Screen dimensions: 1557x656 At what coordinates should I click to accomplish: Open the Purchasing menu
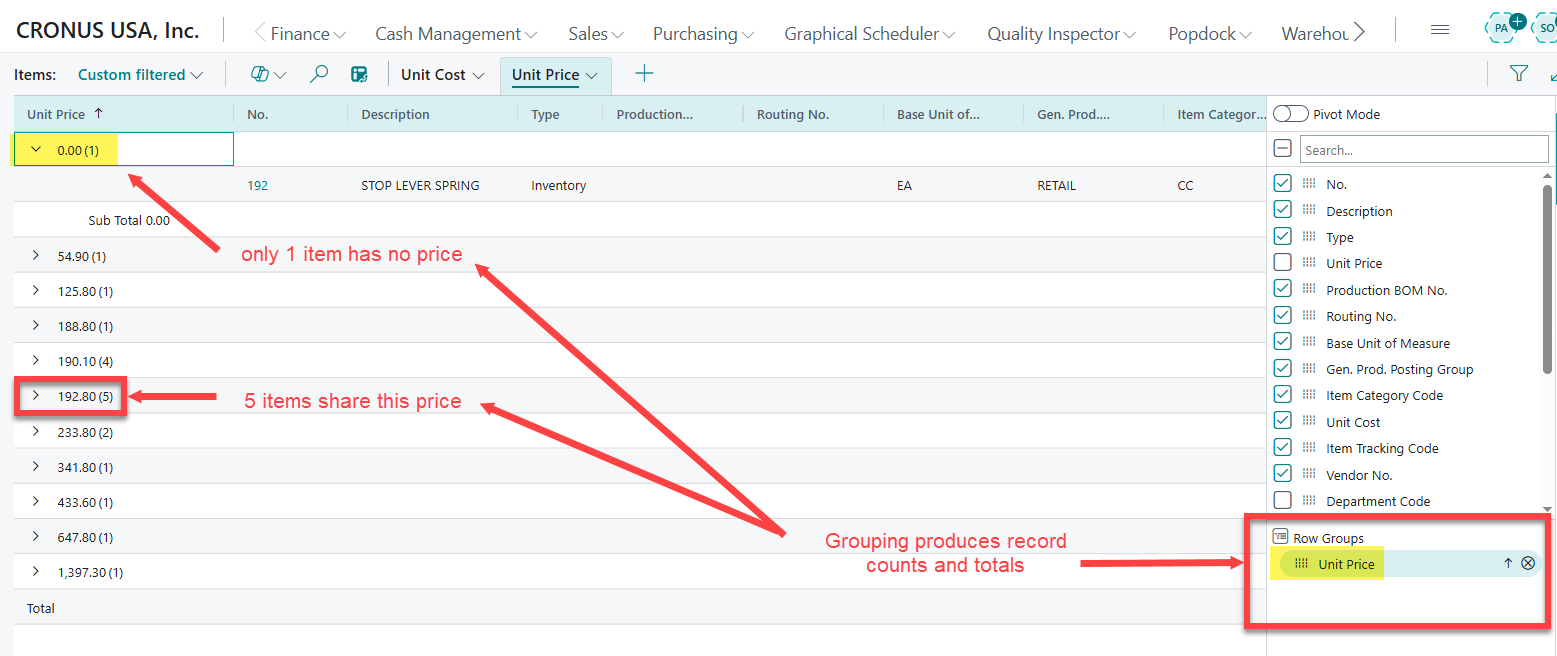703,33
